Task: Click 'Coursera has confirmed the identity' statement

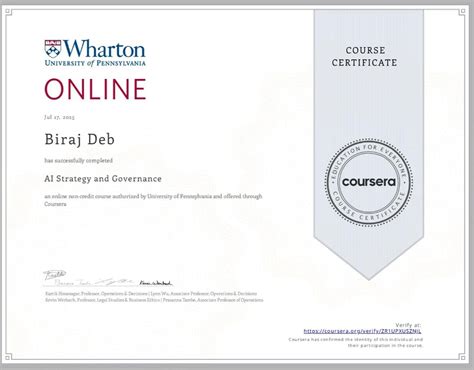Action: point(356,342)
